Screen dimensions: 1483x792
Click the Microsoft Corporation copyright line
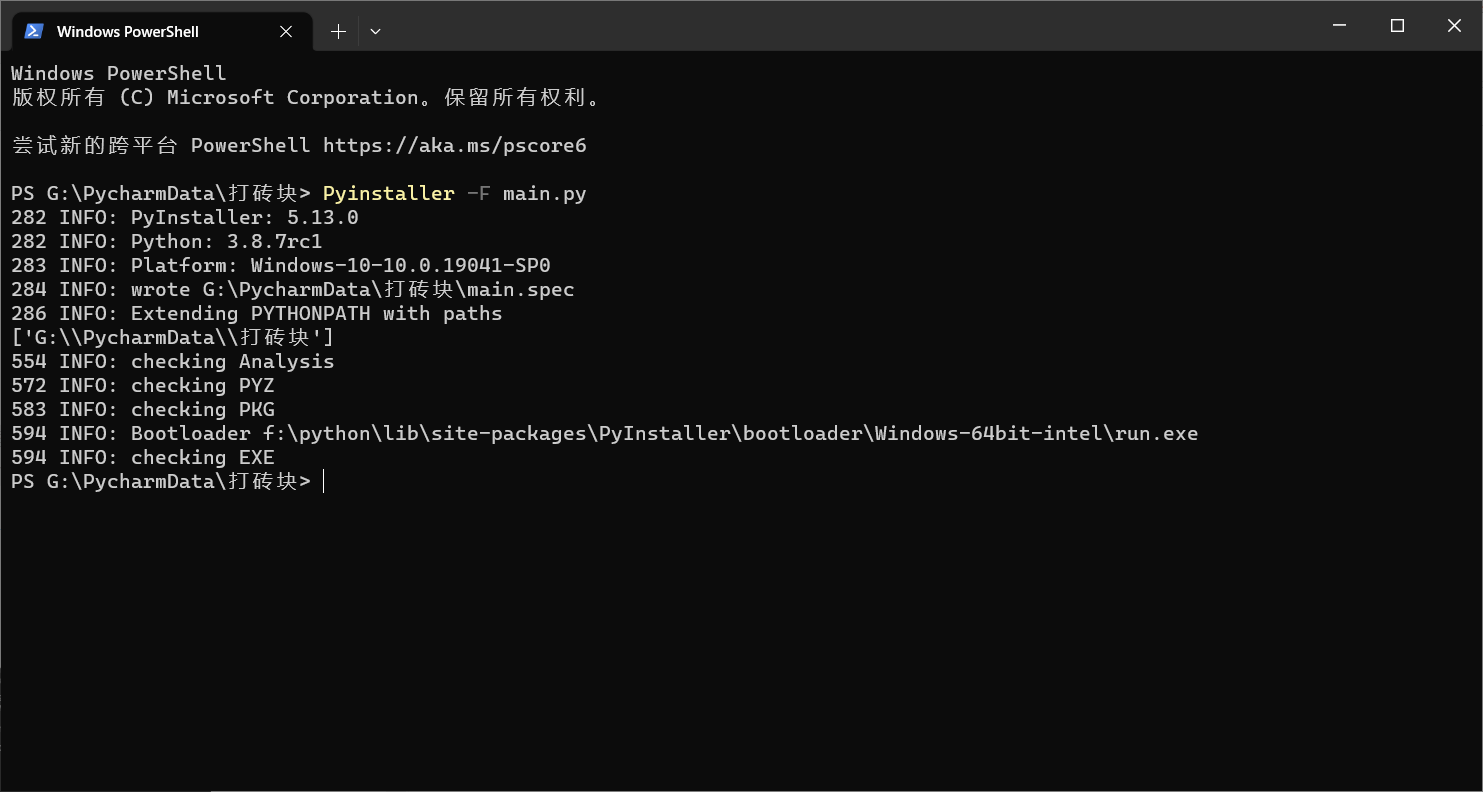(x=308, y=97)
